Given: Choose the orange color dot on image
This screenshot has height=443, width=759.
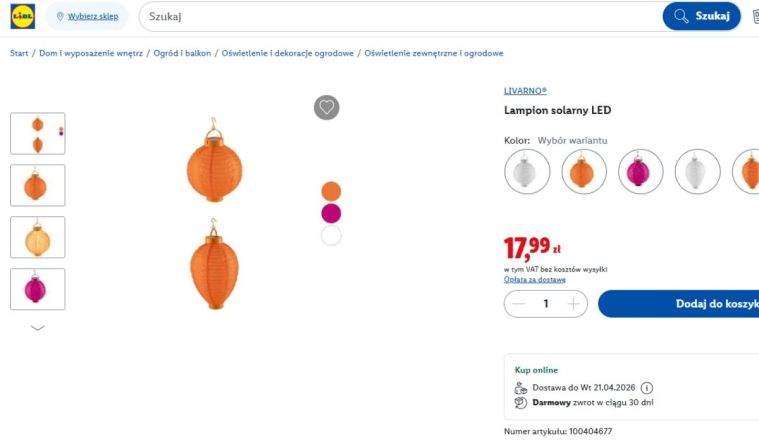Looking at the screenshot, I should [331, 191].
